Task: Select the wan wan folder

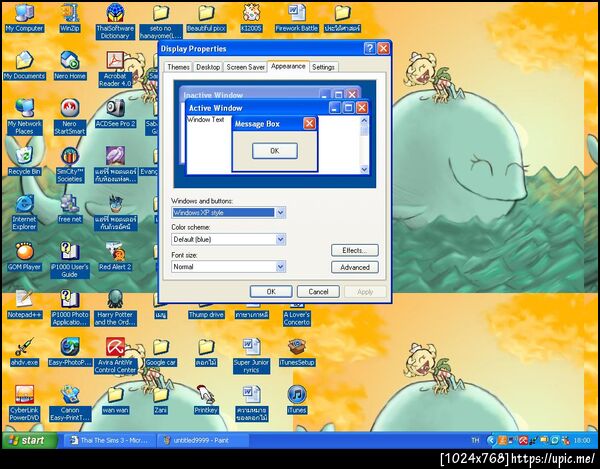Action: (115, 401)
